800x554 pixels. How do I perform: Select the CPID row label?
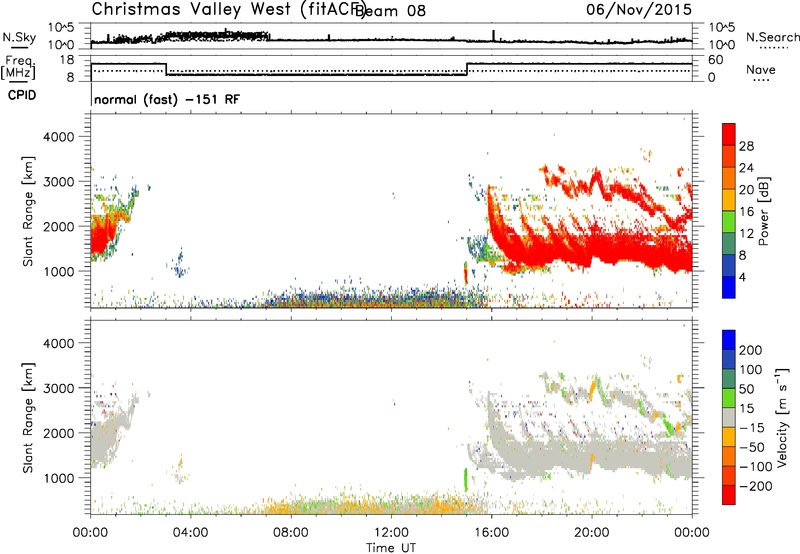click(22, 95)
